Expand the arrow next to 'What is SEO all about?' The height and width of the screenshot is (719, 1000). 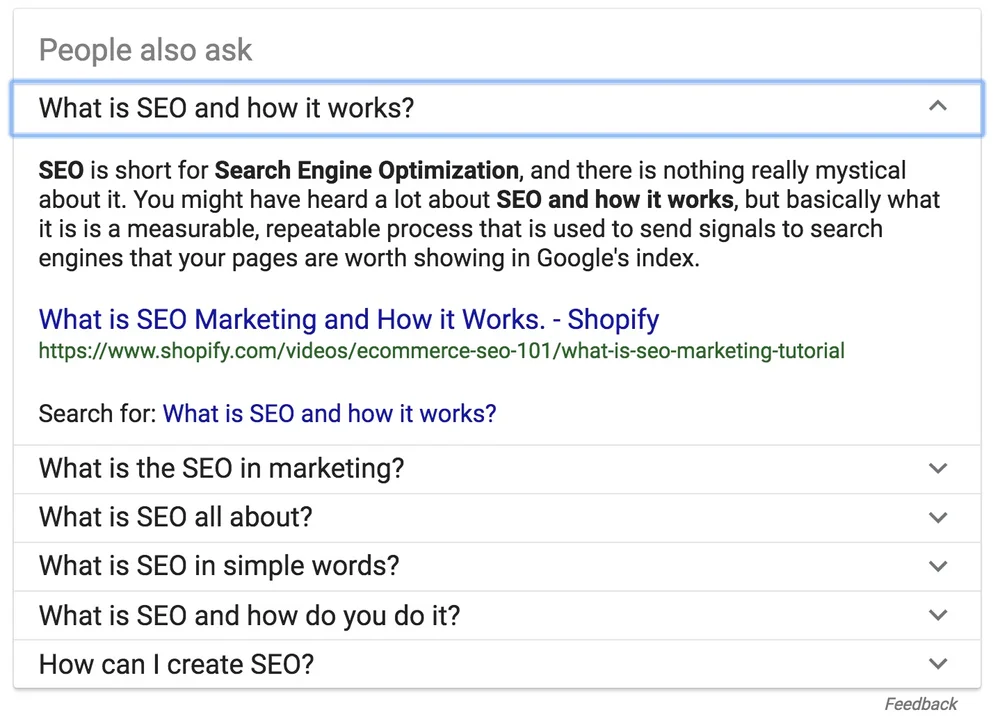point(937,517)
